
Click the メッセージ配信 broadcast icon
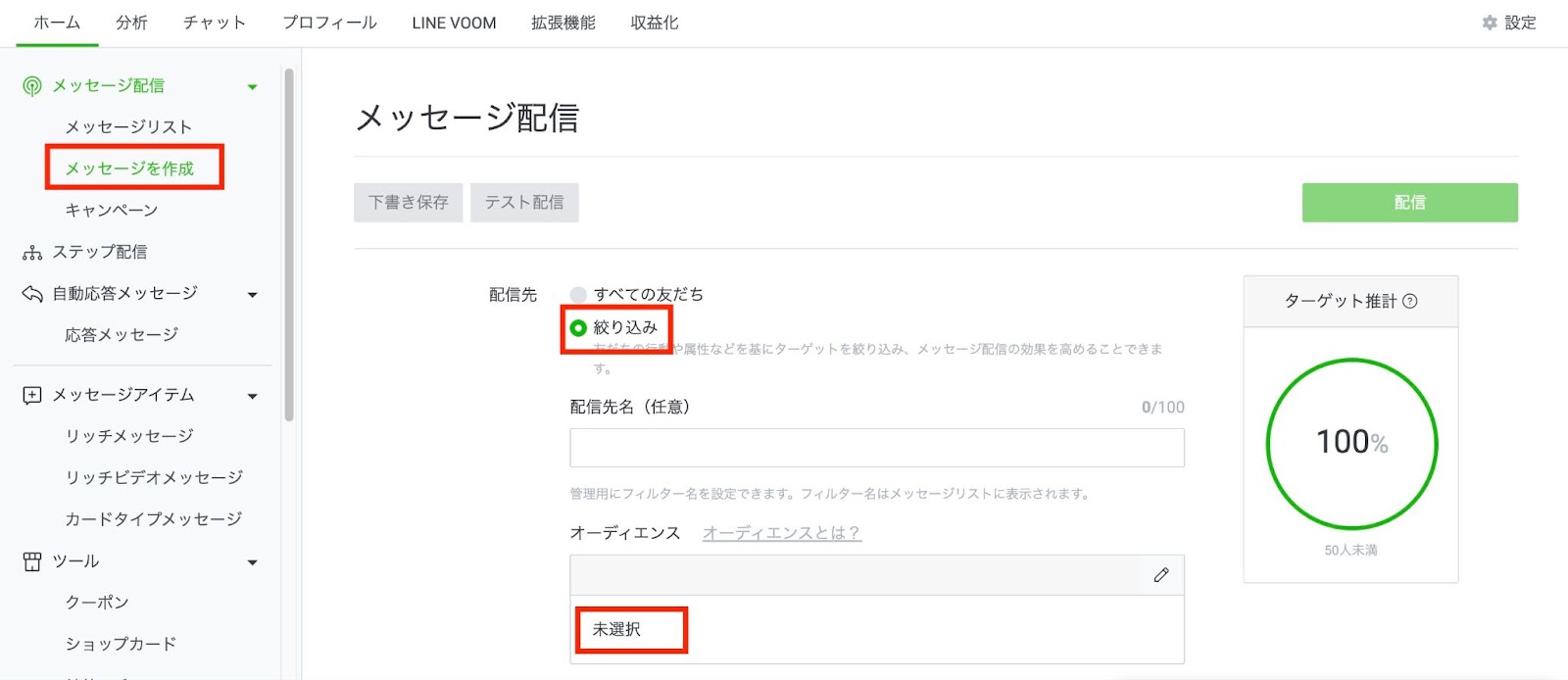point(32,86)
